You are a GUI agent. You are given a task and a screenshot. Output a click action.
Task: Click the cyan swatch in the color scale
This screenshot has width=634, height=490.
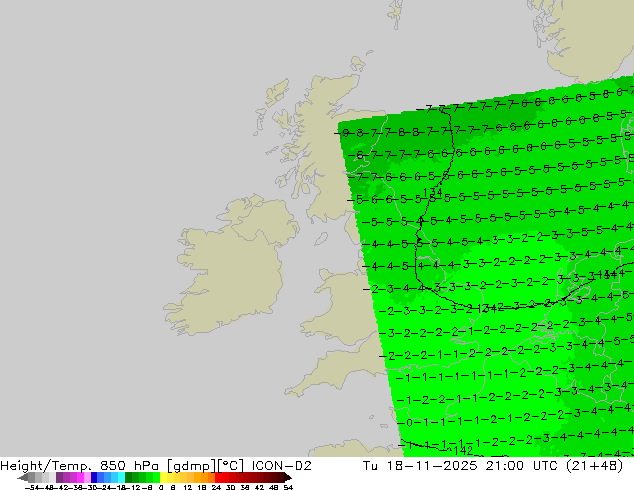point(121,477)
